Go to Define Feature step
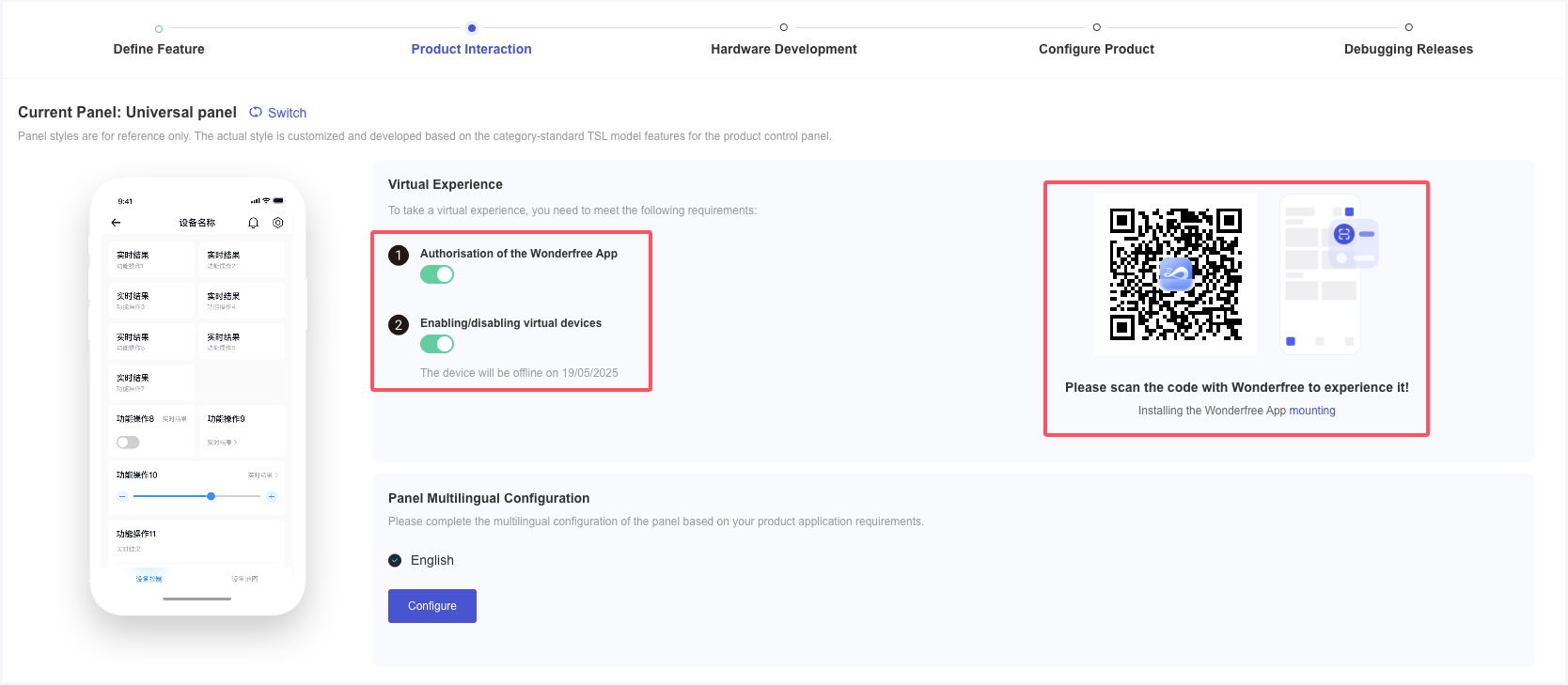Viewport: 1568px width, 685px height. (x=159, y=49)
